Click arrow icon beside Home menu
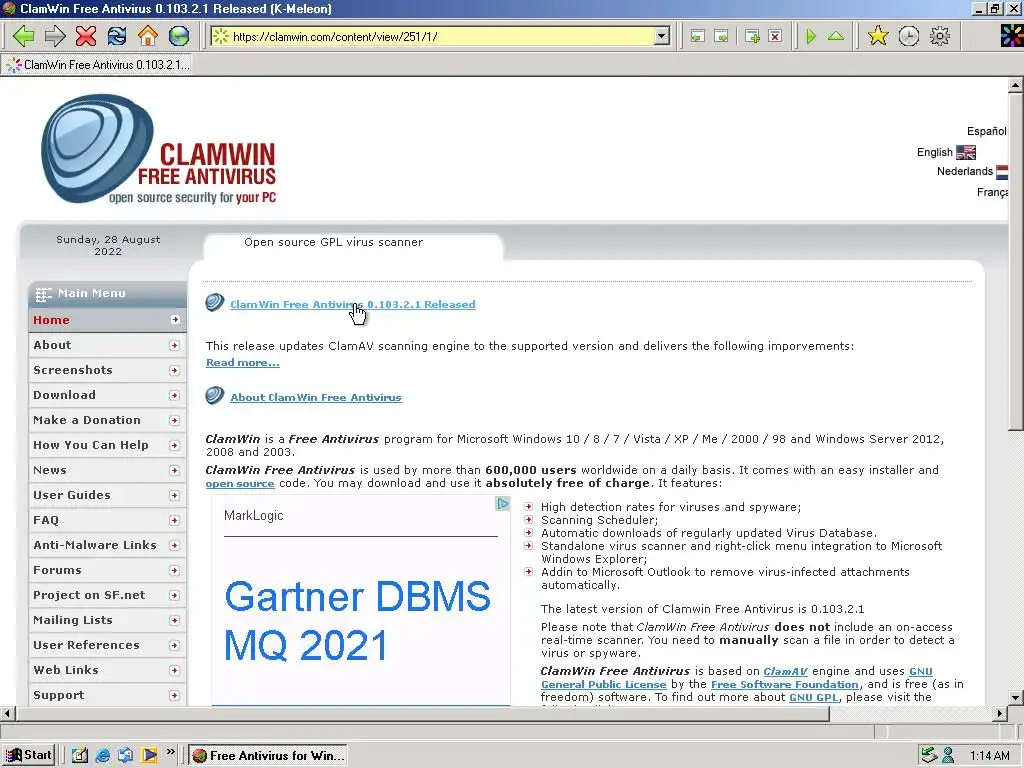Viewport: 1024px width, 768px height. point(175,319)
